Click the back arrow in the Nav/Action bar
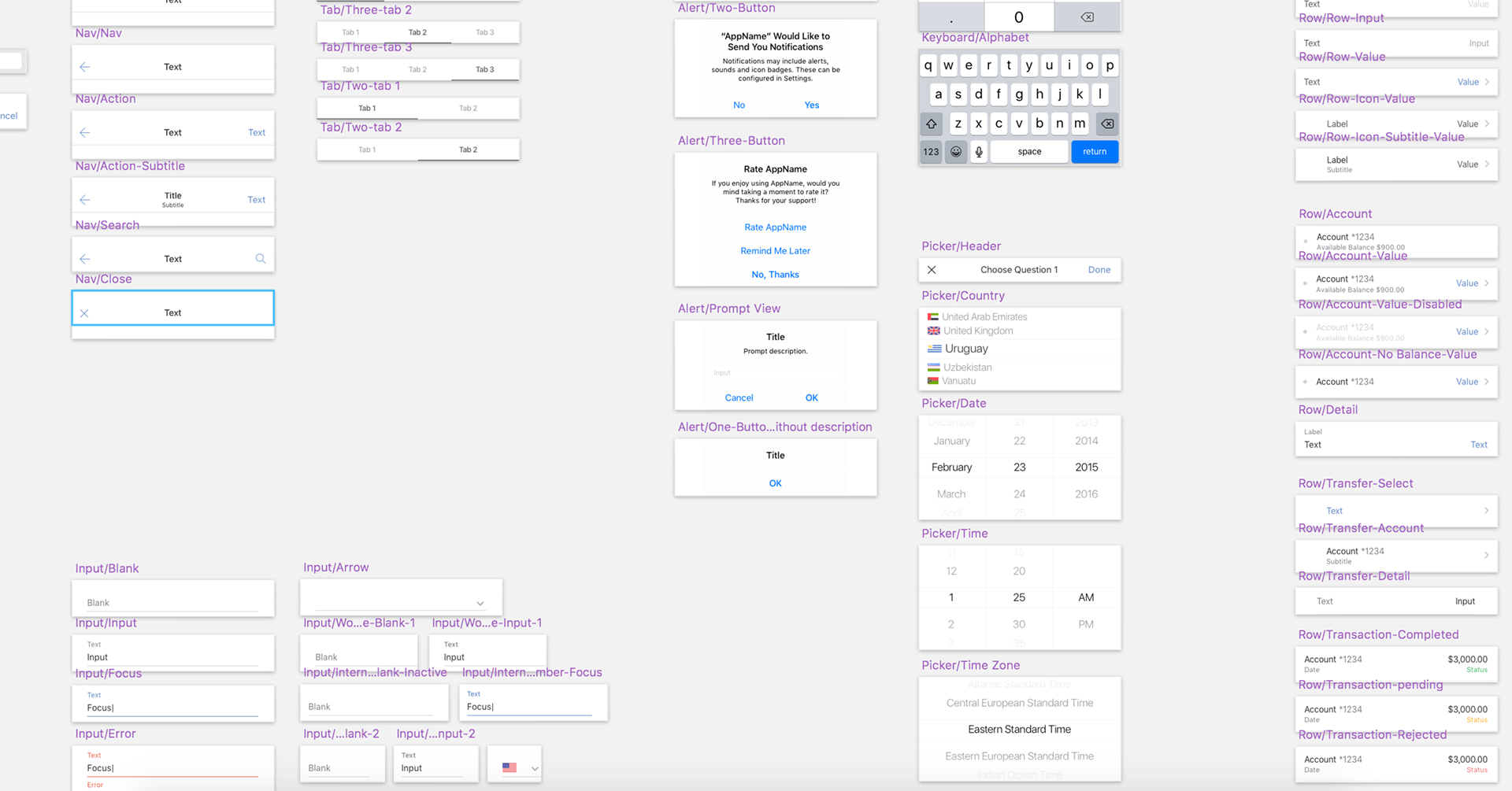 [85, 132]
